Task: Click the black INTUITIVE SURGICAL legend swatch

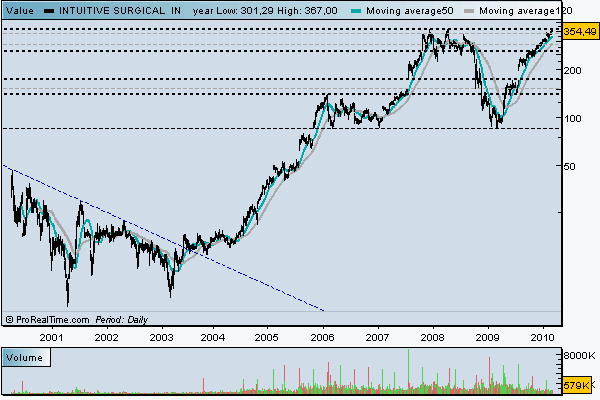Action: pyautogui.click(x=49, y=11)
